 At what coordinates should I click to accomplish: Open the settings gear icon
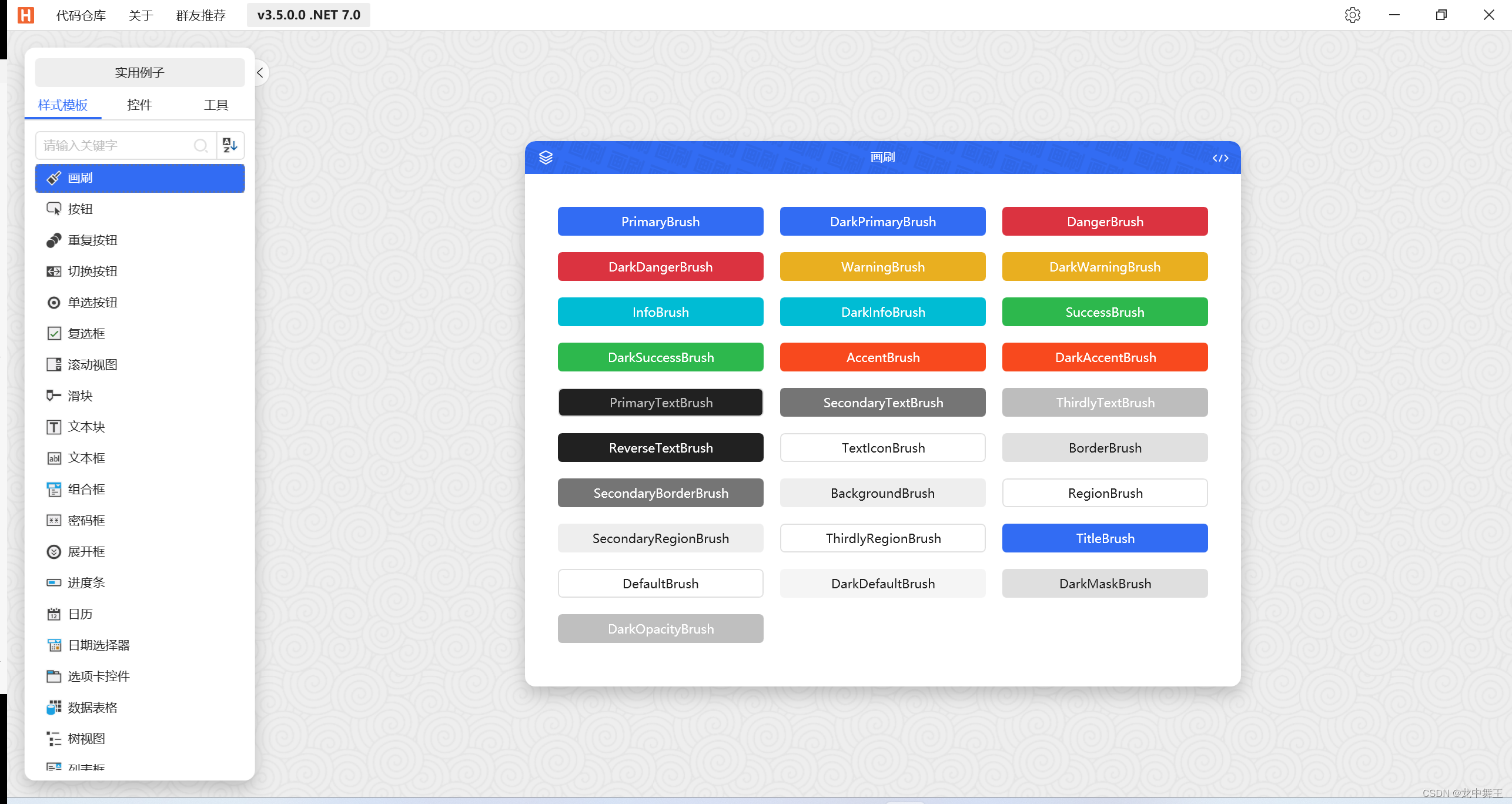[x=1352, y=15]
